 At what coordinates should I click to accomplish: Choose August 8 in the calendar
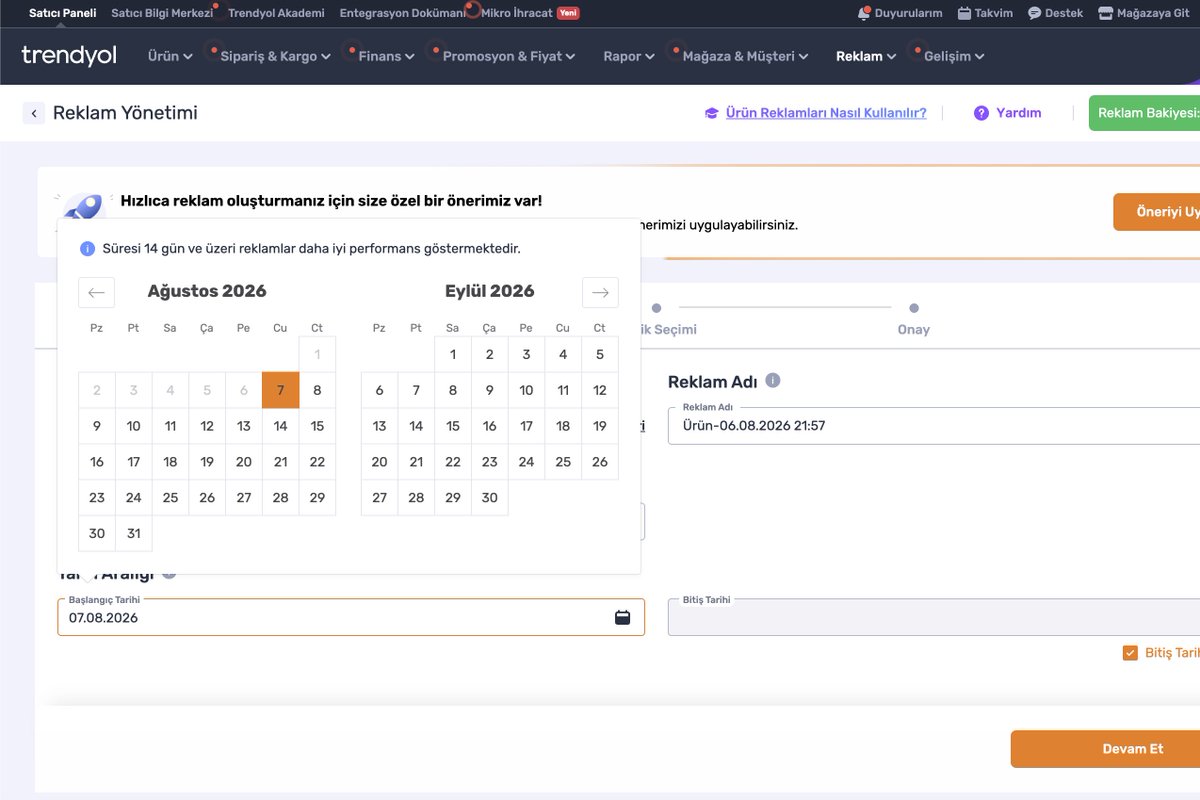[317, 390]
